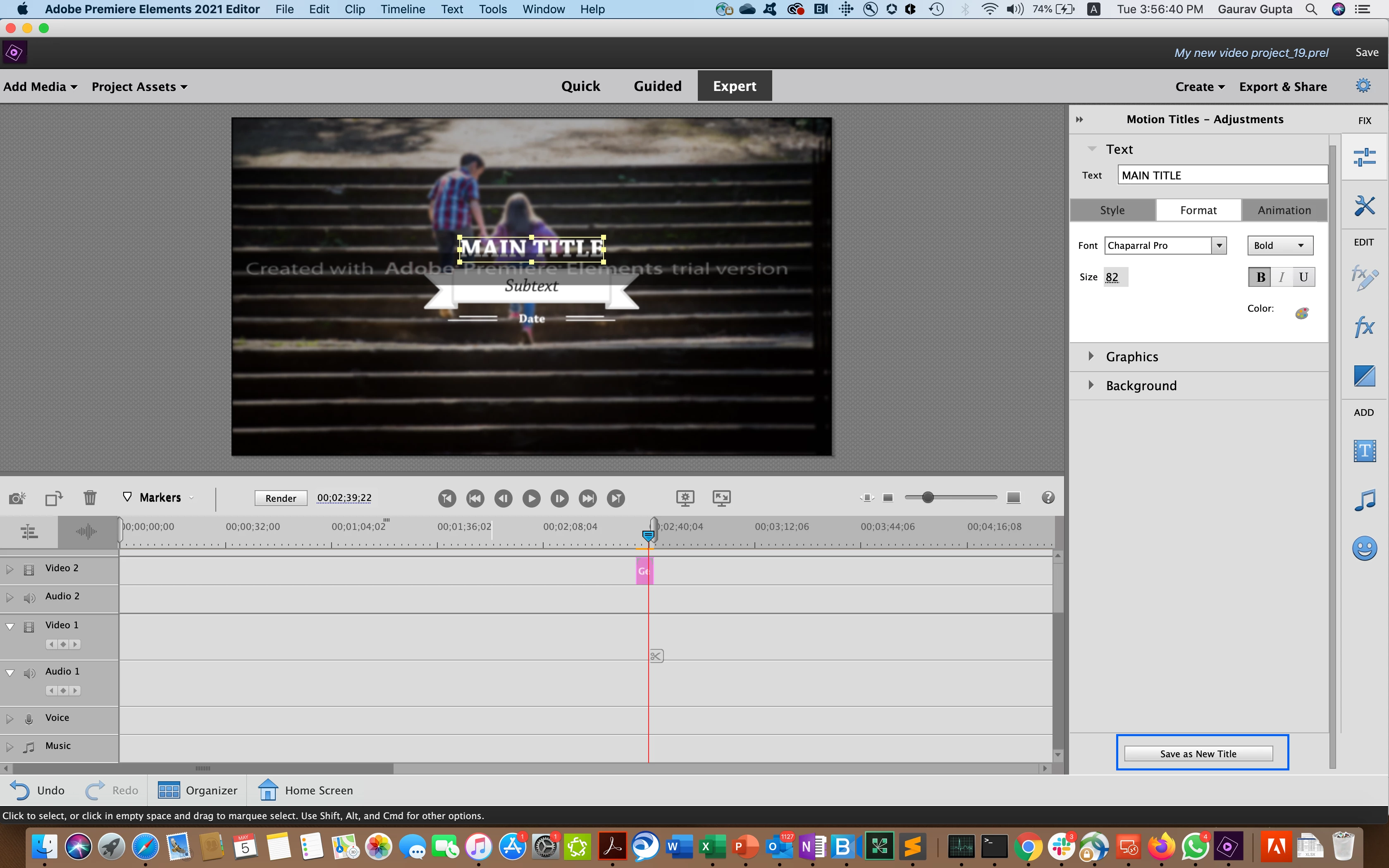This screenshot has height=868, width=1389.
Task: Toggle Bold text formatting button
Action: coord(1260,277)
